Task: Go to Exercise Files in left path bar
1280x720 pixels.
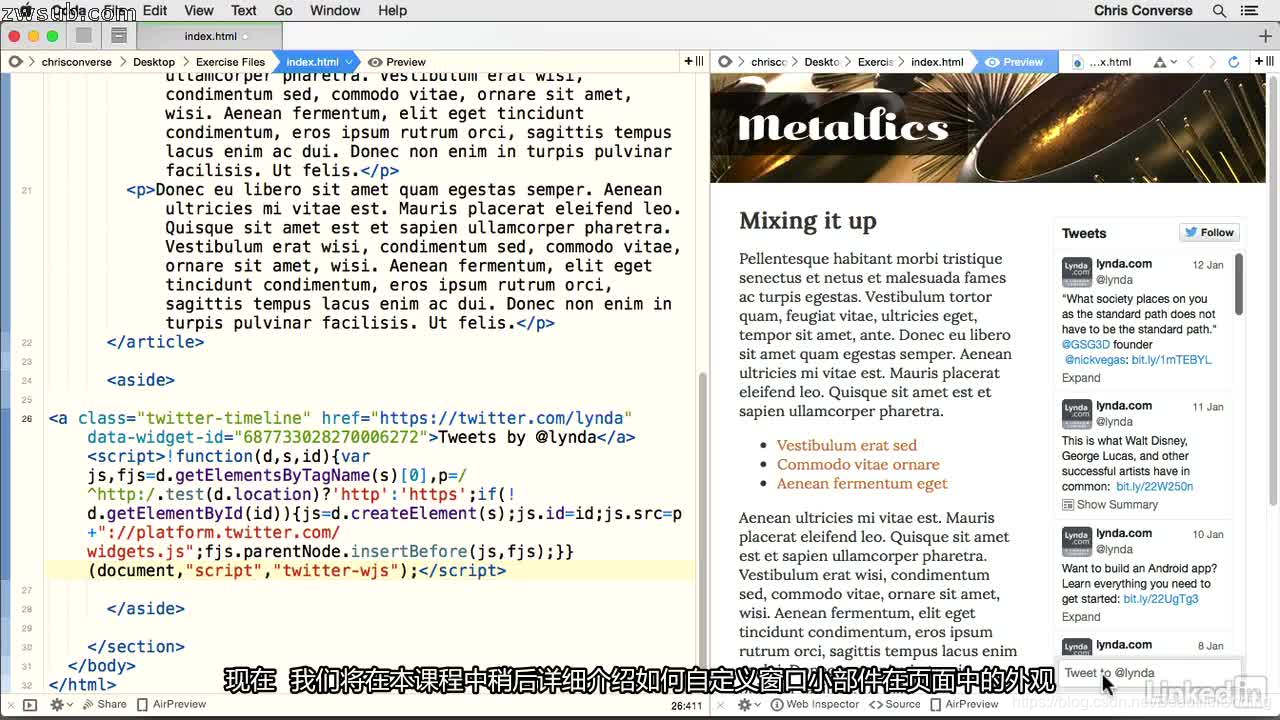Action: coord(230,62)
